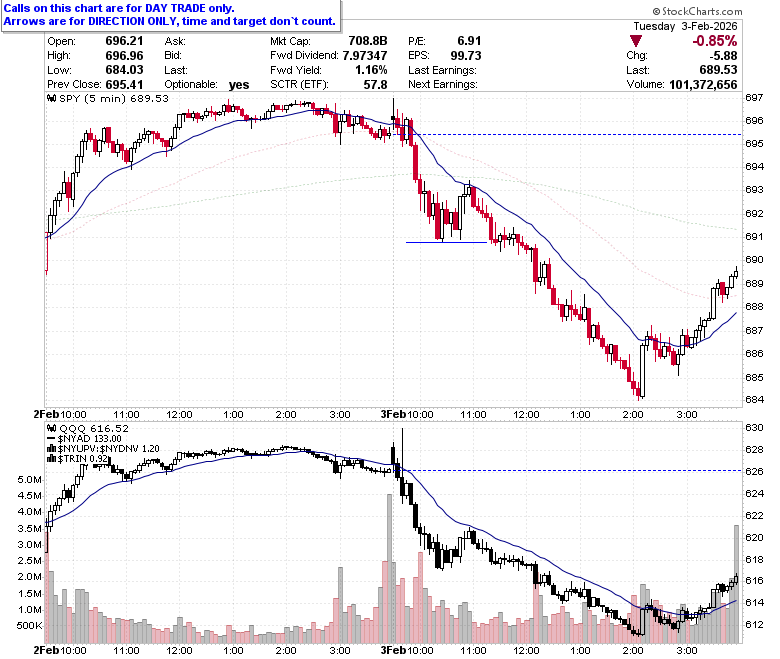Click the QQQ blue dotted line at 626

point(572,470)
